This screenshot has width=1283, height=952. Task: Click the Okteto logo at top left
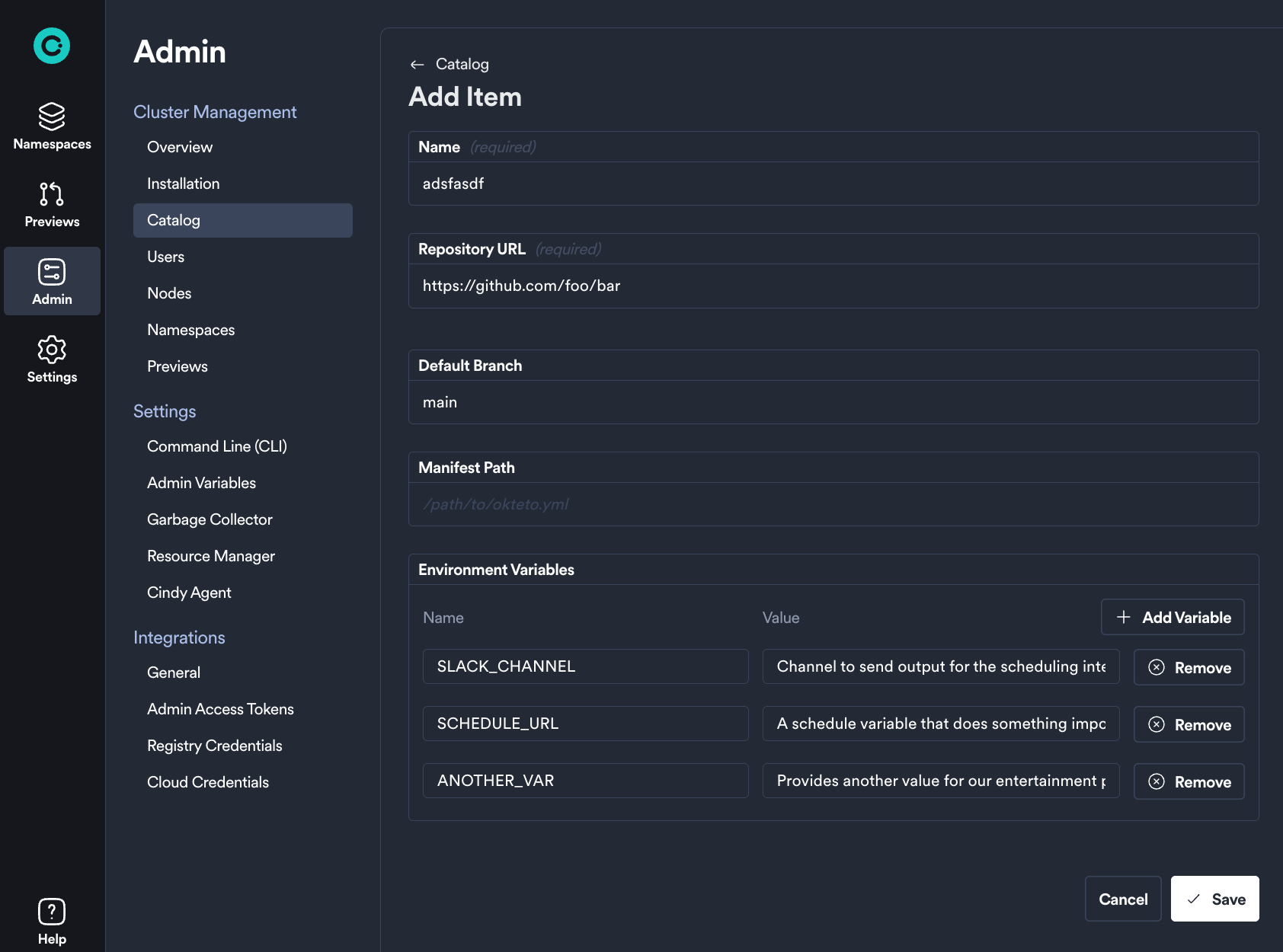tap(51, 46)
